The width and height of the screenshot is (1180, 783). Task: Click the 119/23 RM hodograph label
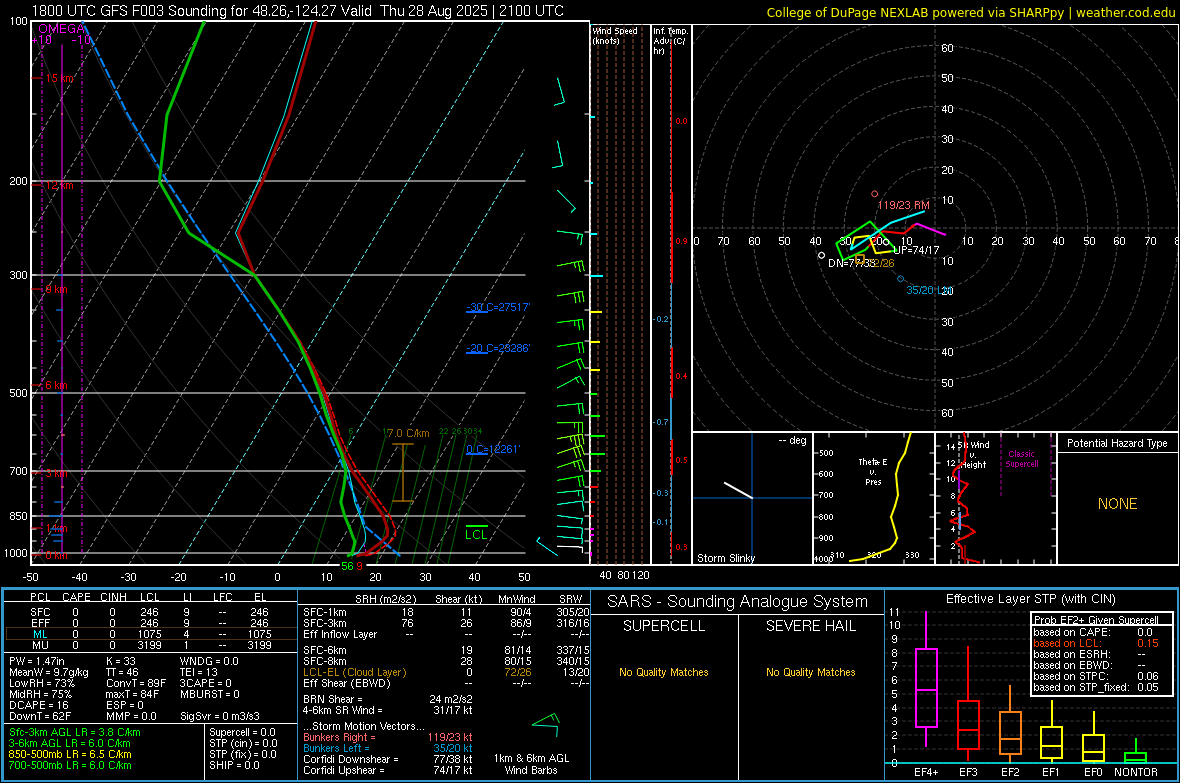click(903, 205)
